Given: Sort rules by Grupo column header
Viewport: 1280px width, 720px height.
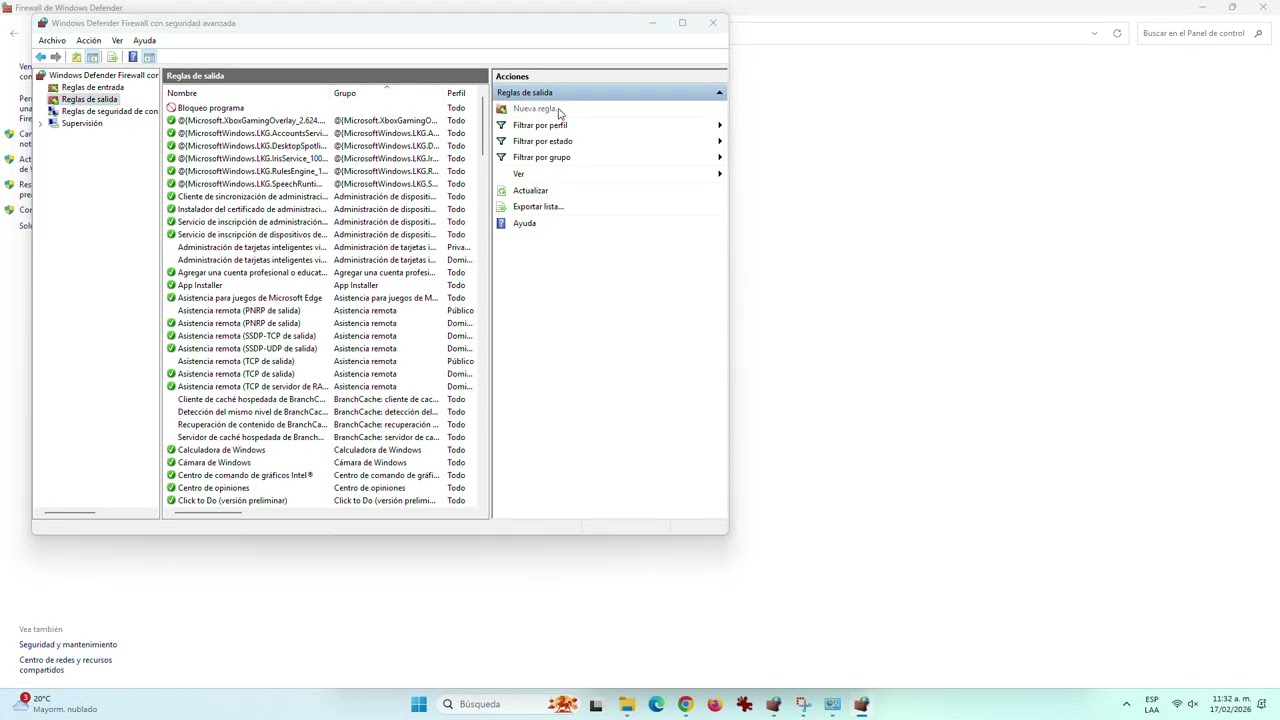Looking at the screenshot, I should point(387,94).
